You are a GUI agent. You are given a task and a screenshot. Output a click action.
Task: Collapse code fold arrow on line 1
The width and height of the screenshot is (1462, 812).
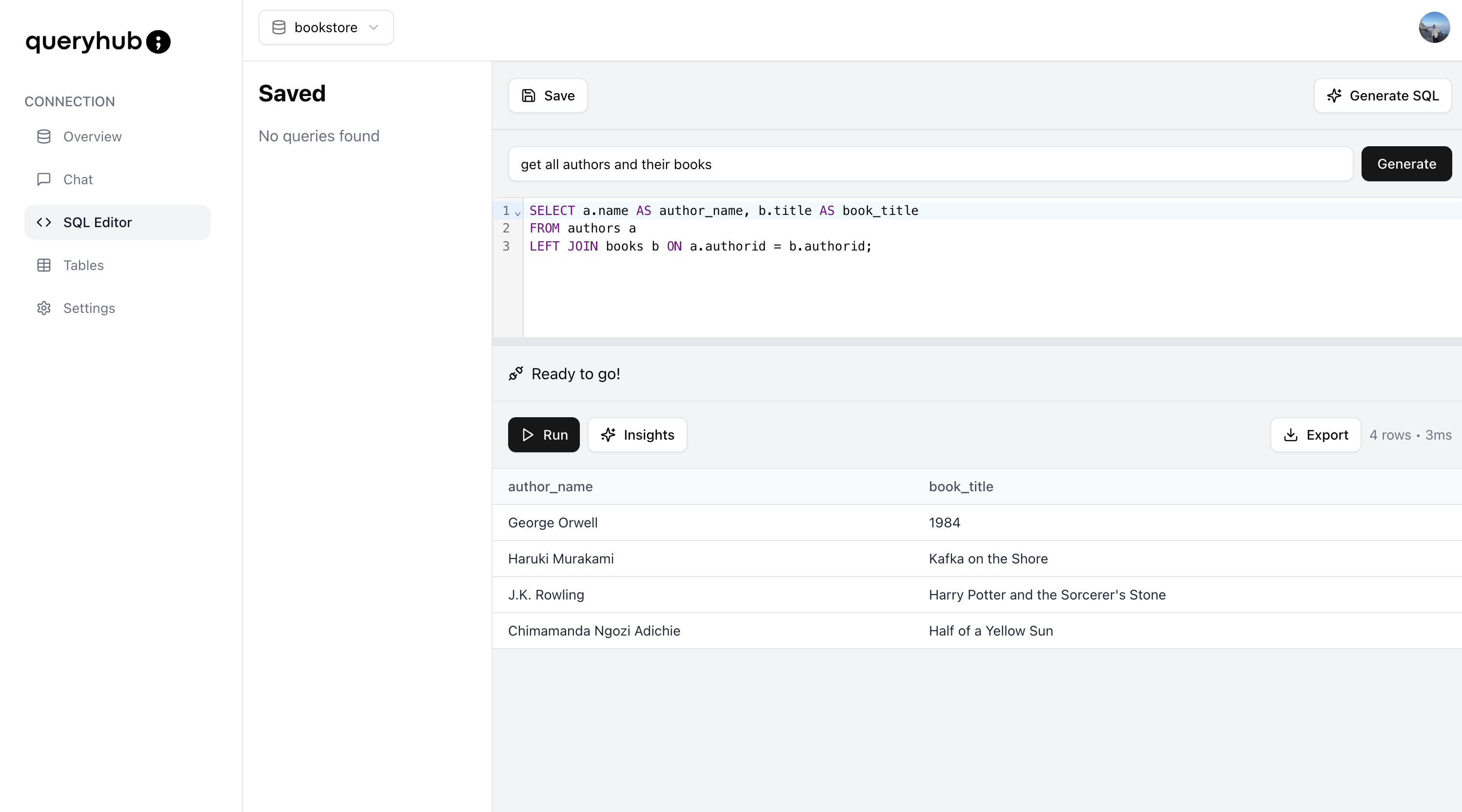click(517, 213)
